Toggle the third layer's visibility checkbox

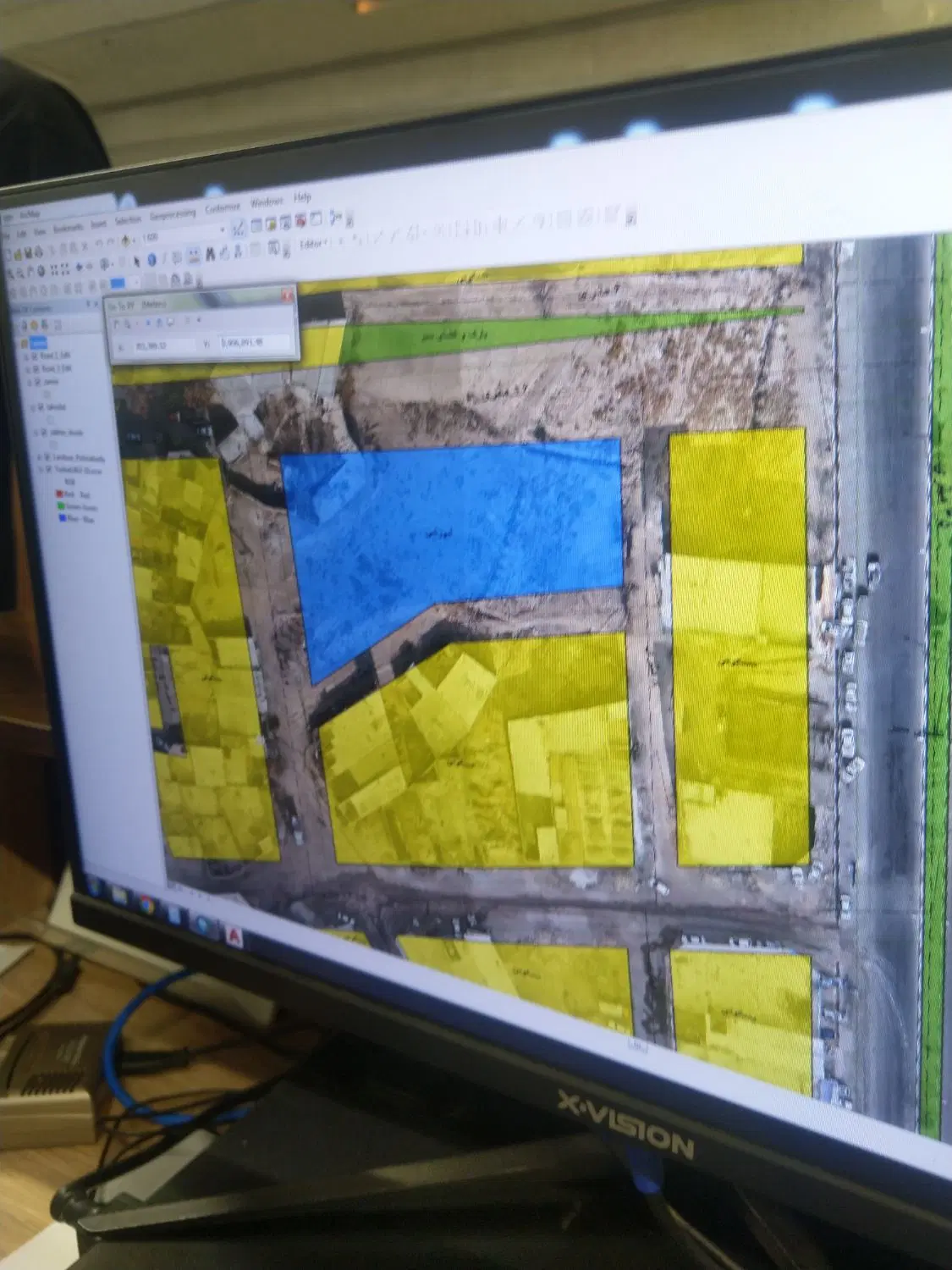pyautogui.click(x=36, y=383)
